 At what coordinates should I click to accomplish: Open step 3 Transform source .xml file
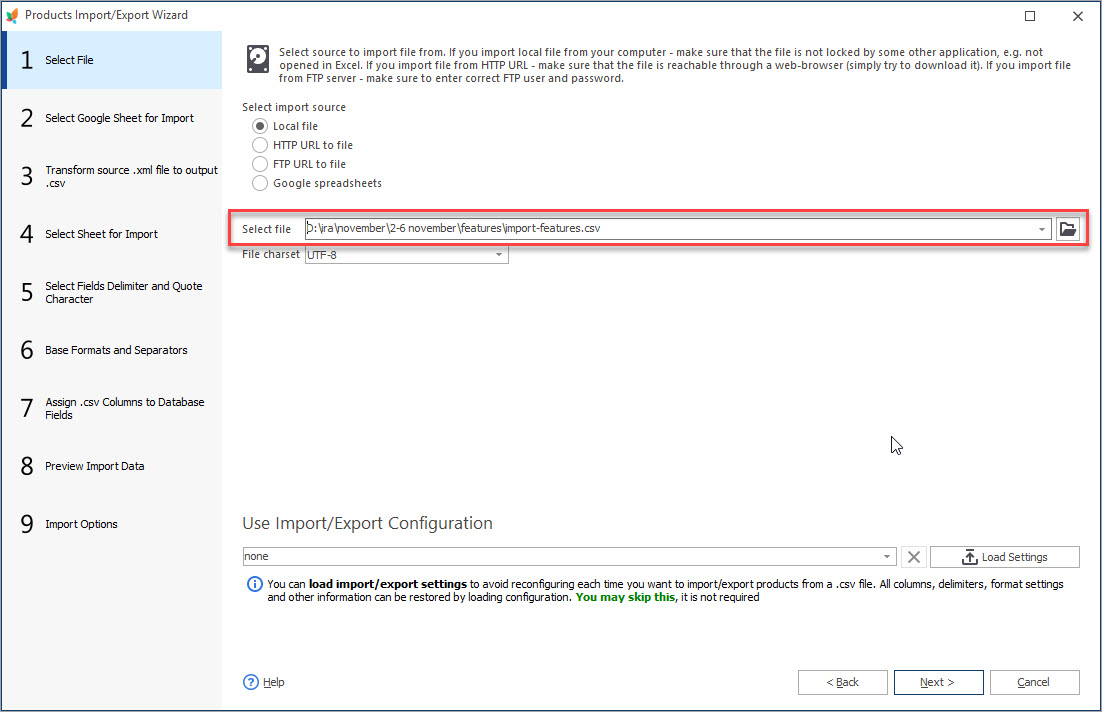pyautogui.click(x=112, y=176)
